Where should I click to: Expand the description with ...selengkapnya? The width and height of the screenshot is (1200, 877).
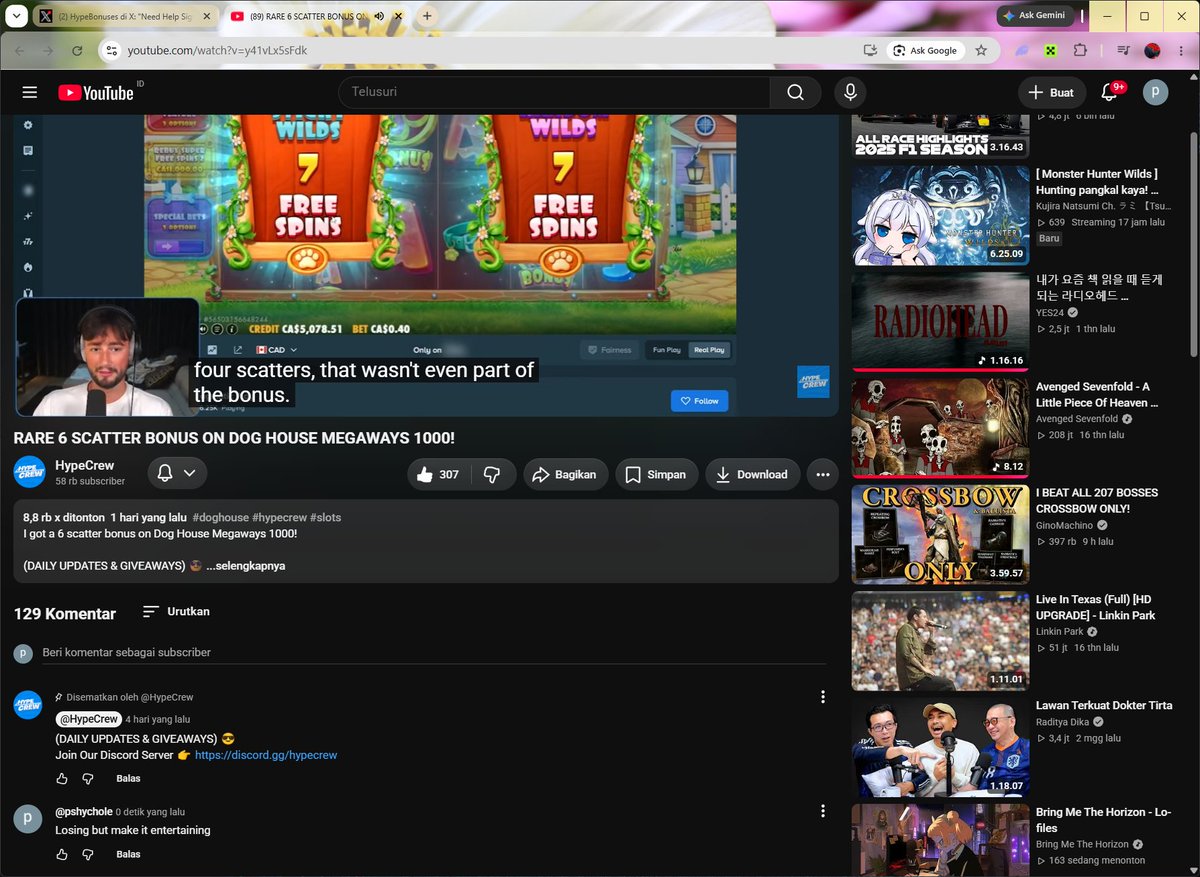coord(246,566)
